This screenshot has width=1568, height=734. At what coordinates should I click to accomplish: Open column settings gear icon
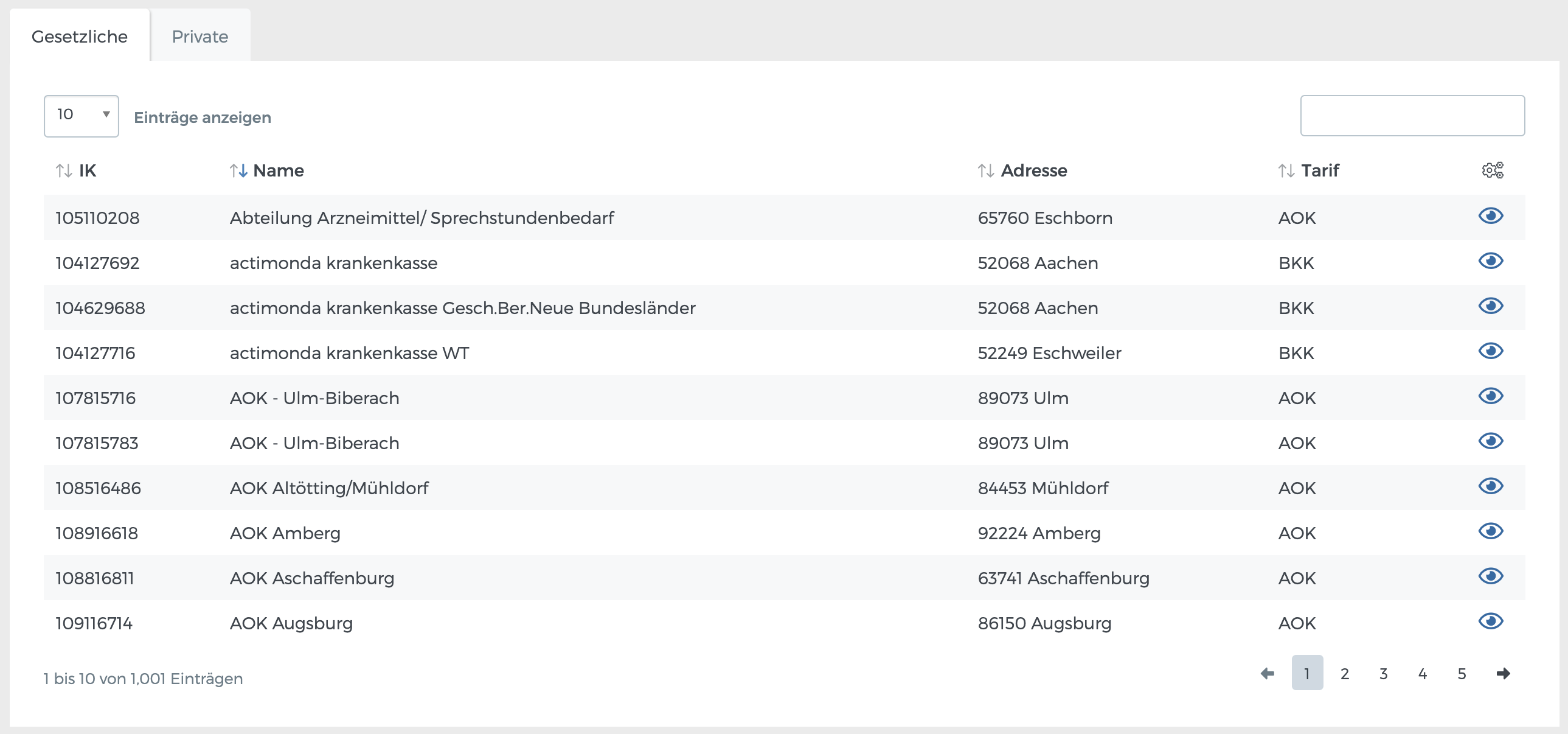[x=1492, y=170]
